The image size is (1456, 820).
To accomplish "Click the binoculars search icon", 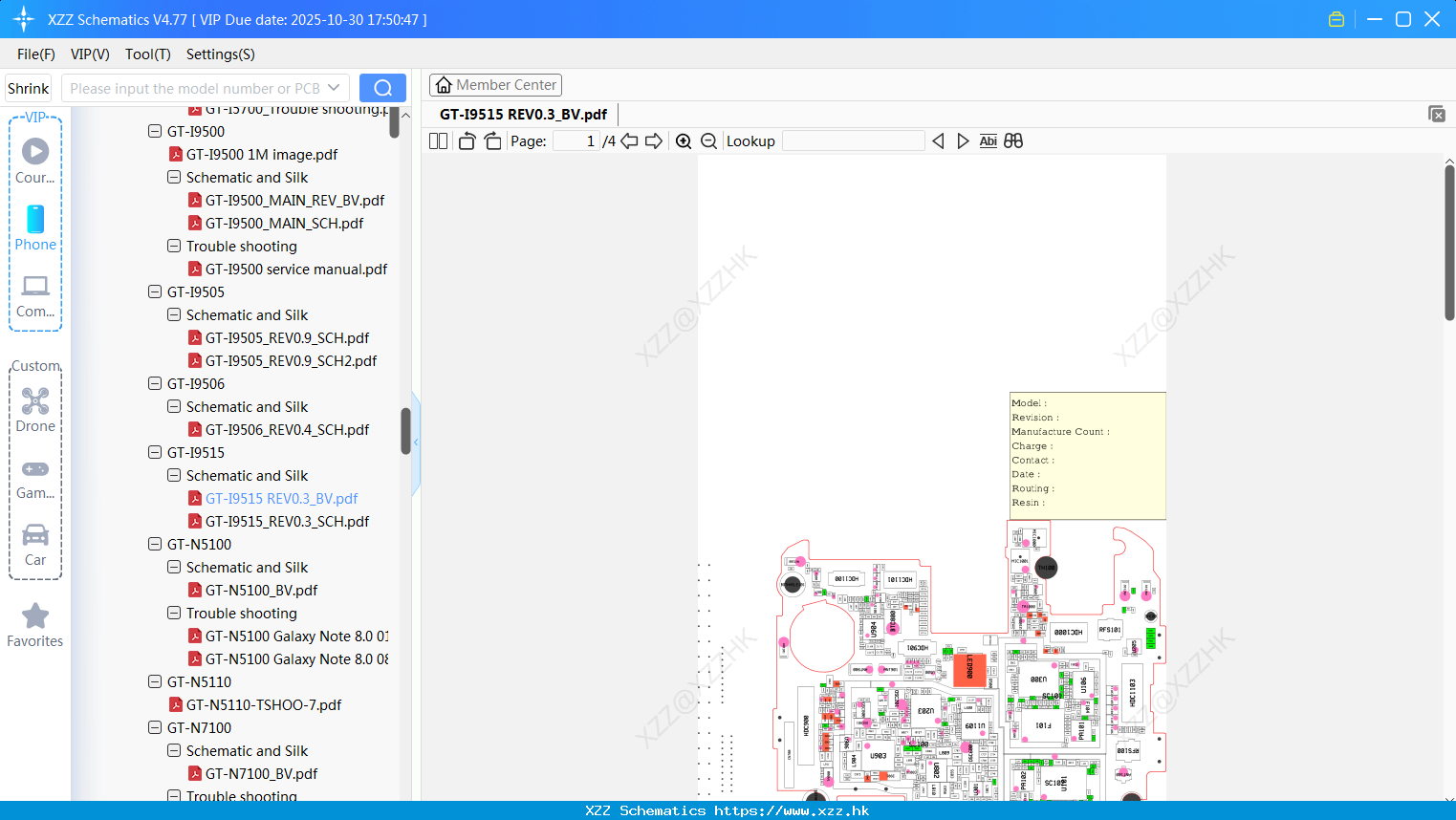I will click(x=1013, y=140).
